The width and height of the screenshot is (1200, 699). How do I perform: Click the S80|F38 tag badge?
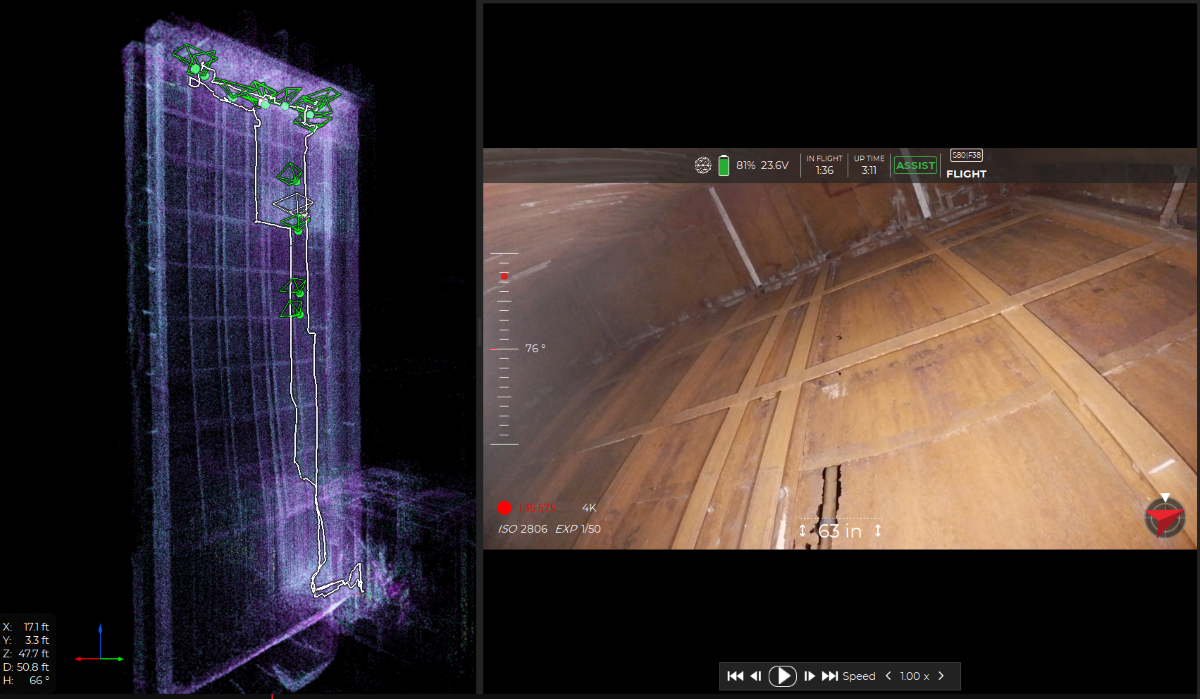click(966, 155)
